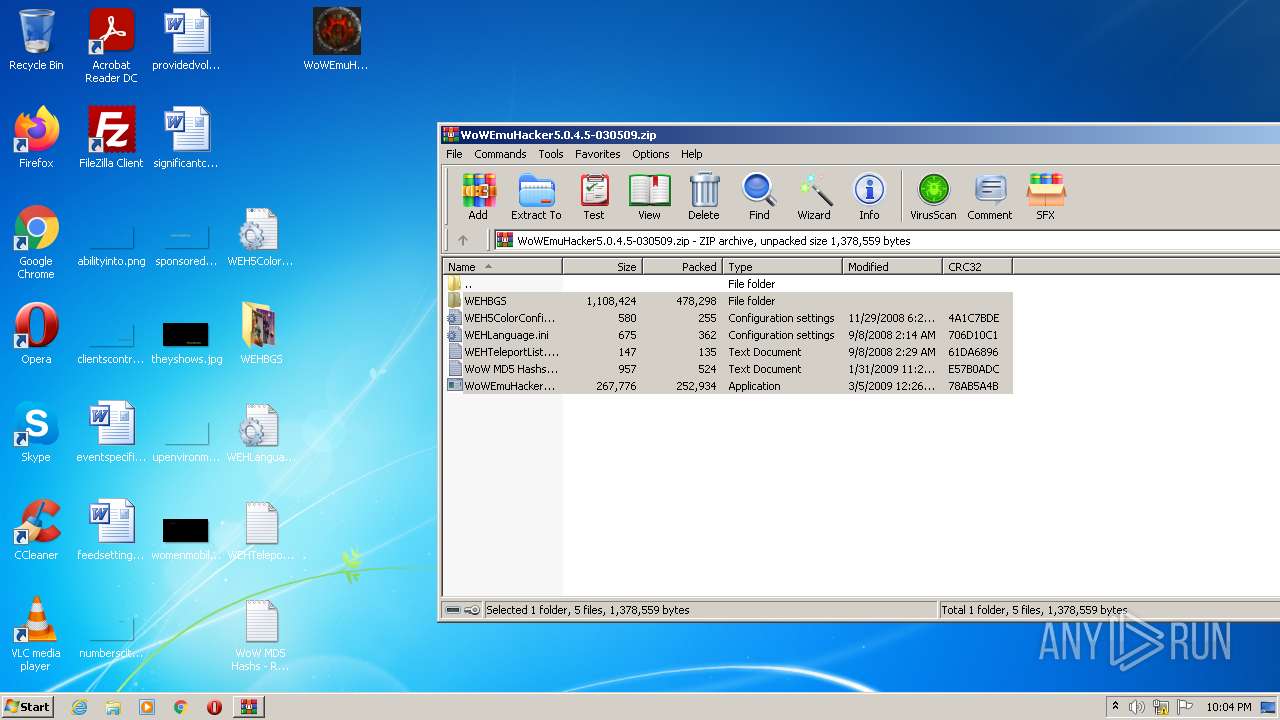Image resolution: width=1280 pixels, height=720 pixels.
Task: Open the Options menu
Action: pos(650,154)
